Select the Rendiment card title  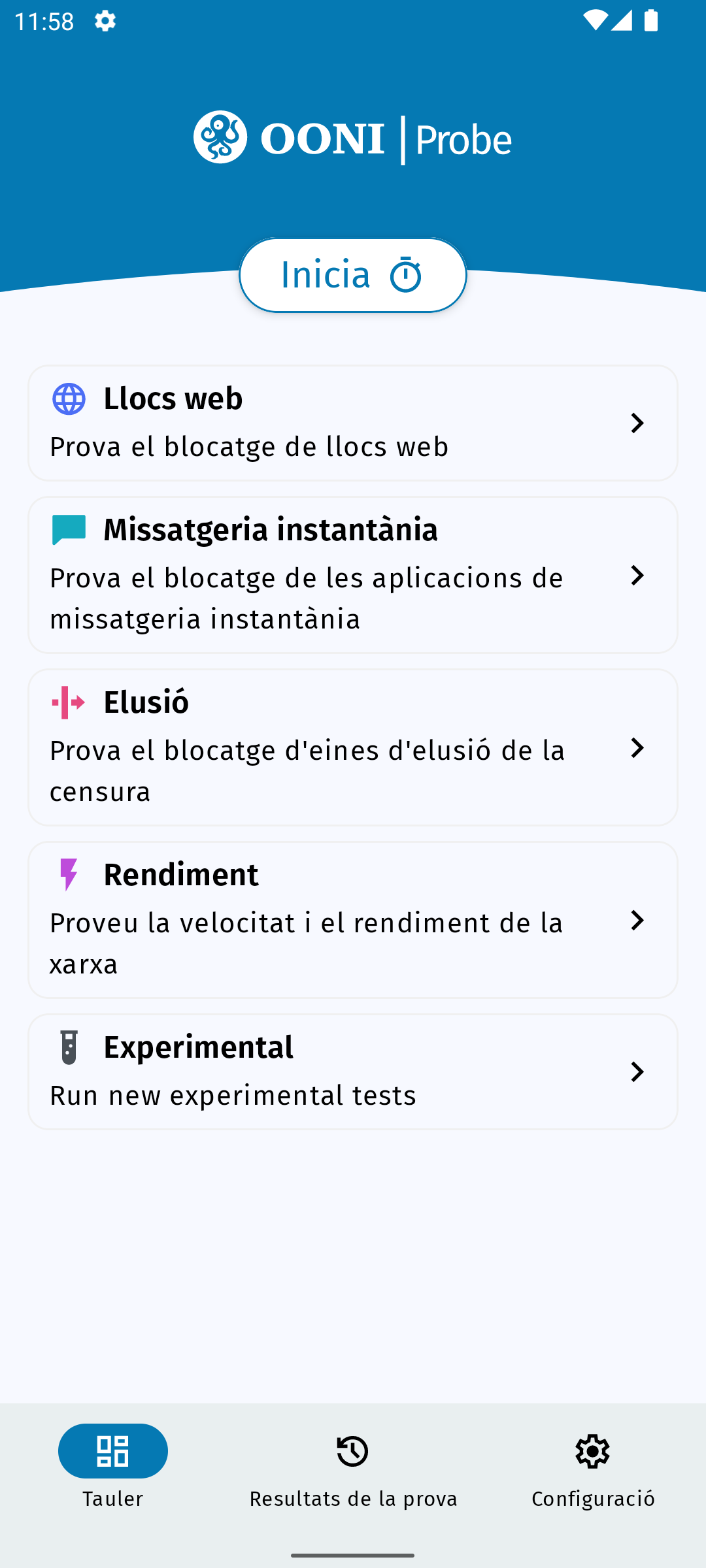coord(181,875)
